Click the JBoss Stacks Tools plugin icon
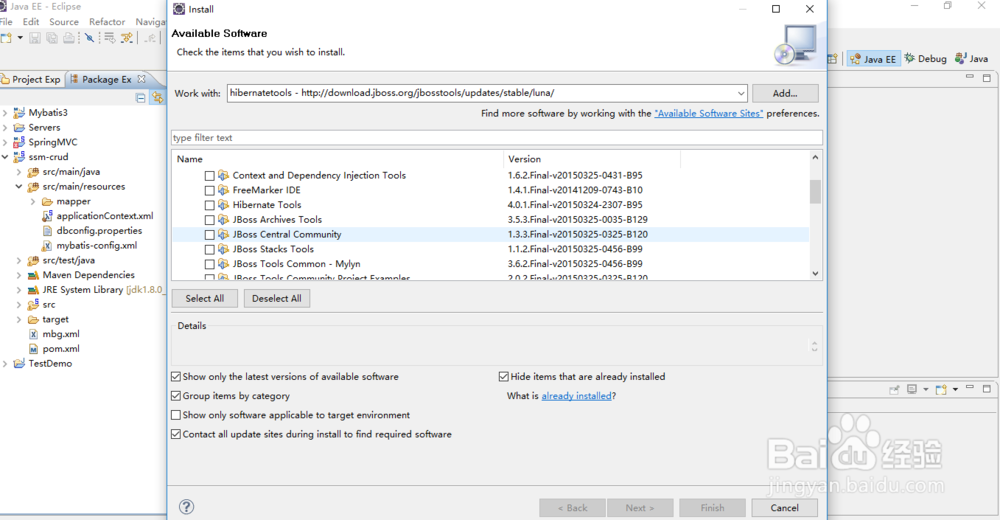The height and width of the screenshot is (520, 1000). coord(223,249)
